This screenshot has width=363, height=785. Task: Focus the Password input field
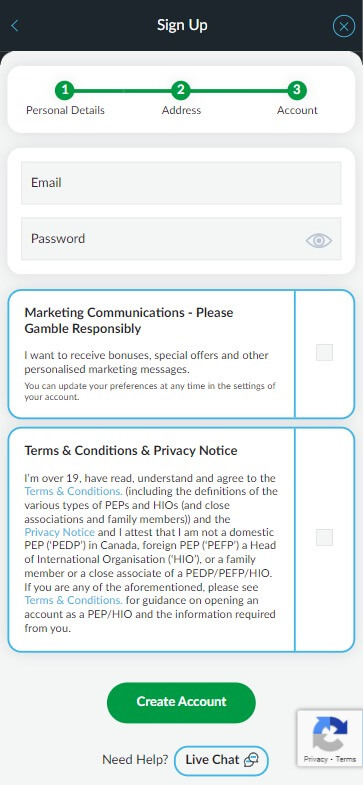pyautogui.click(x=181, y=239)
